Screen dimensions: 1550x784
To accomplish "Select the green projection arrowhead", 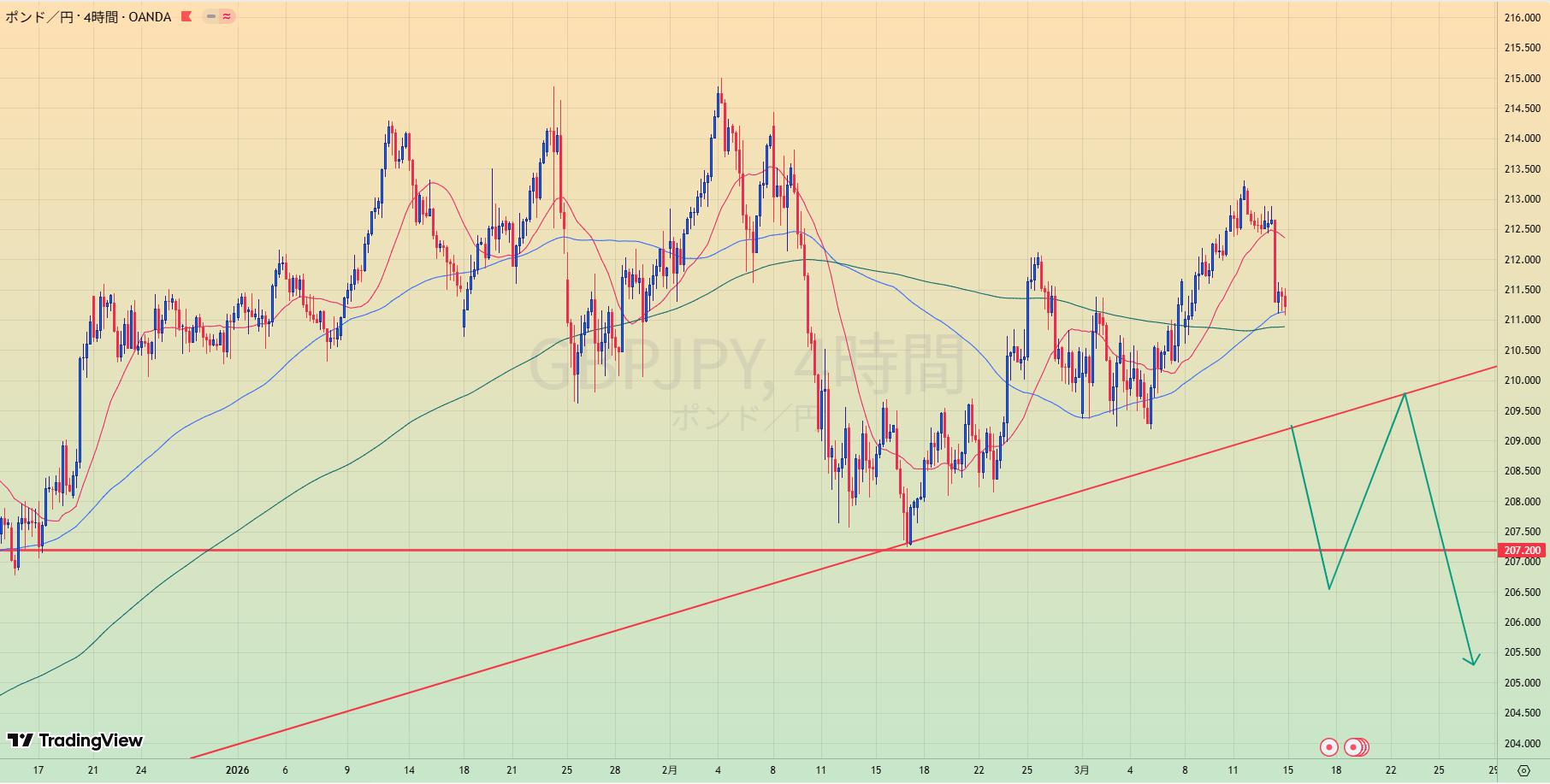I will click(1473, 660).
